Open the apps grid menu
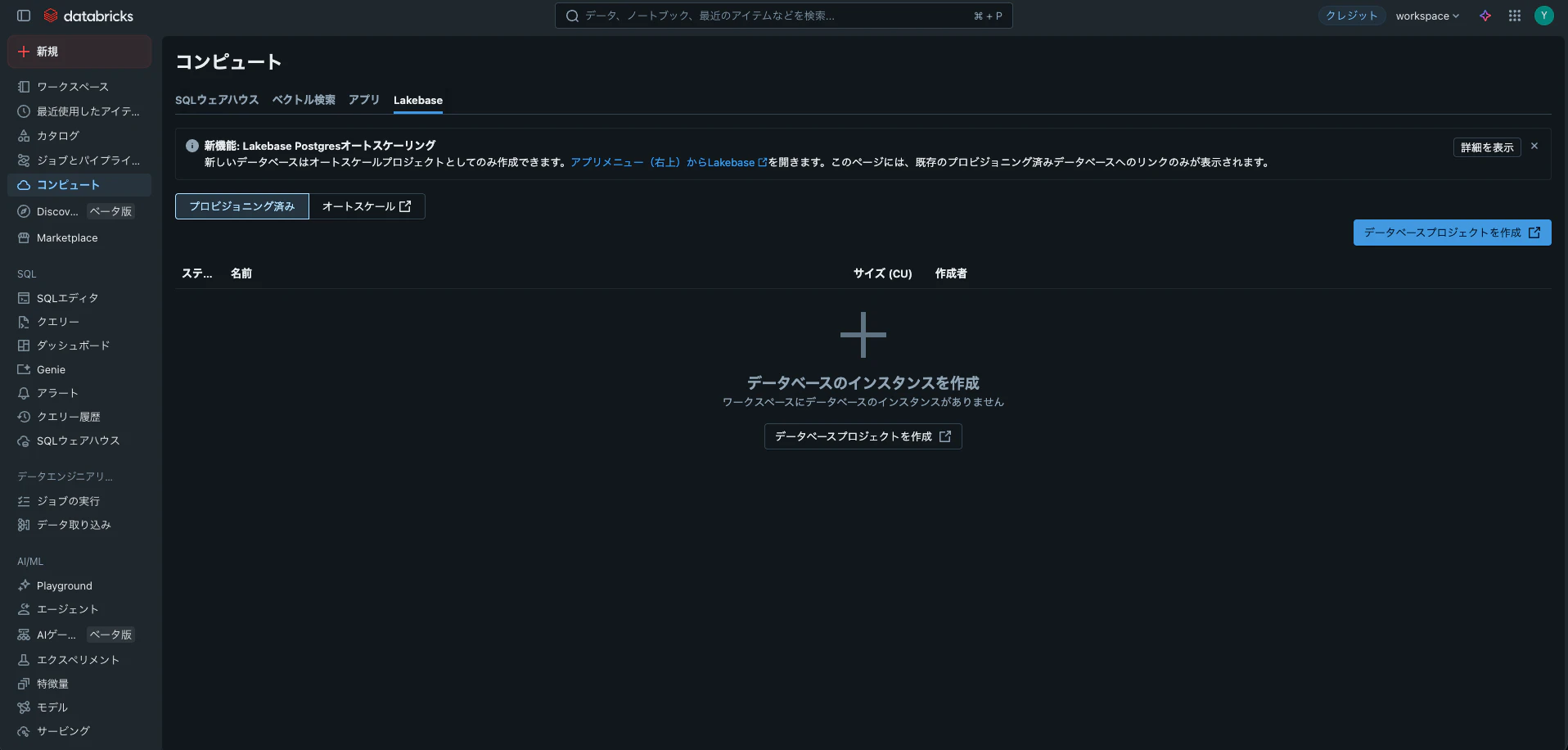Viewport: 1568px width, 750px height. (x=1515, y=16)
